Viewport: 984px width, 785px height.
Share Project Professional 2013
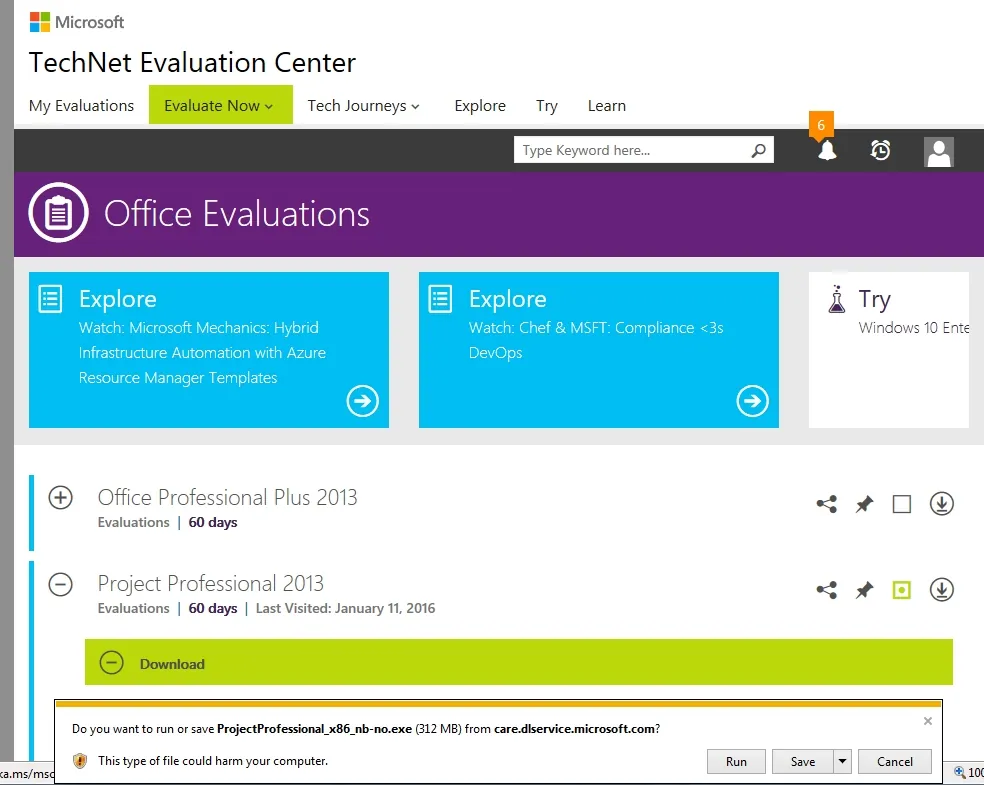tap(826, 590)
